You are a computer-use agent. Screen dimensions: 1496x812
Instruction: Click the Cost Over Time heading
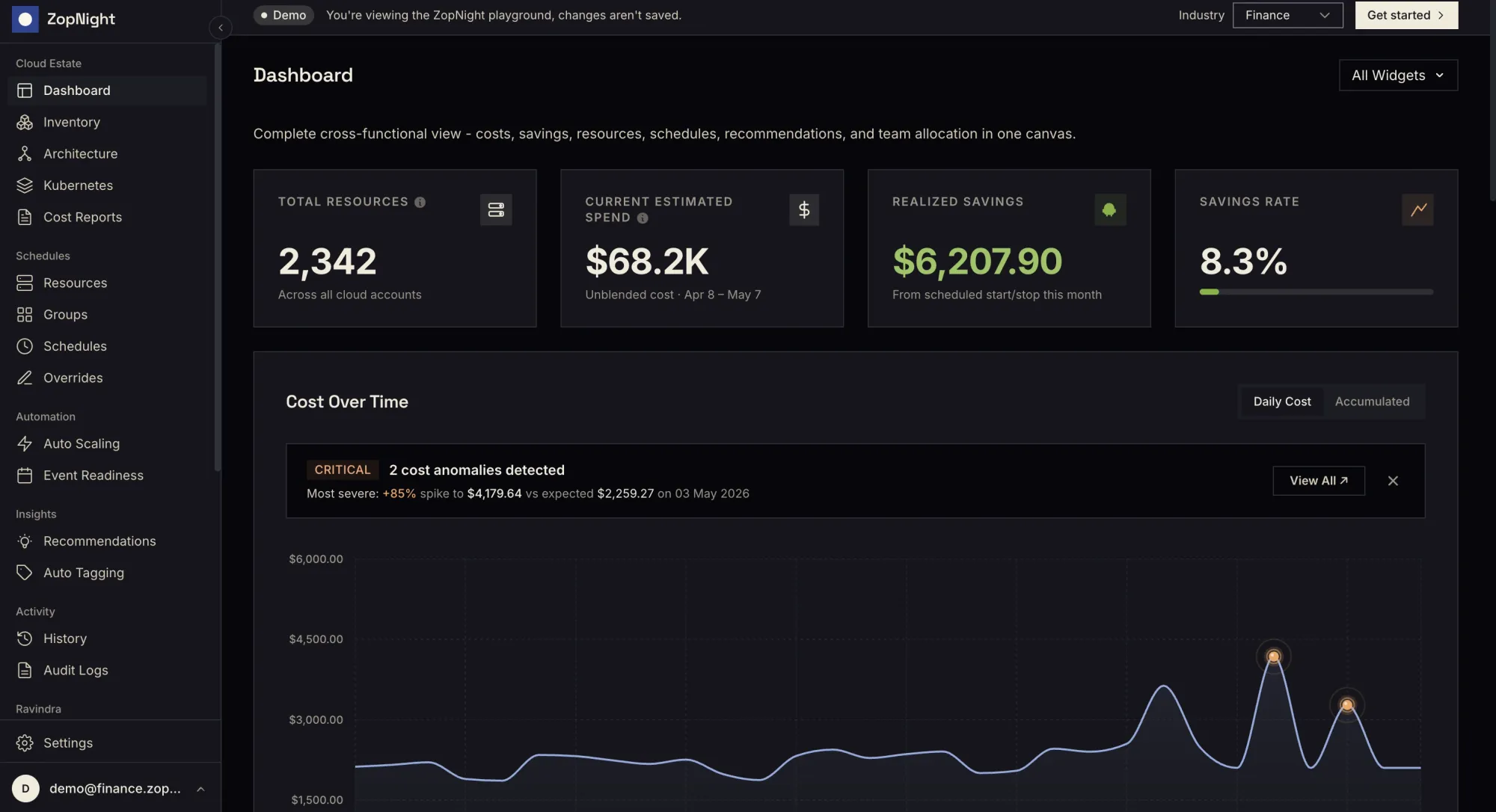[x=347, y=402]
